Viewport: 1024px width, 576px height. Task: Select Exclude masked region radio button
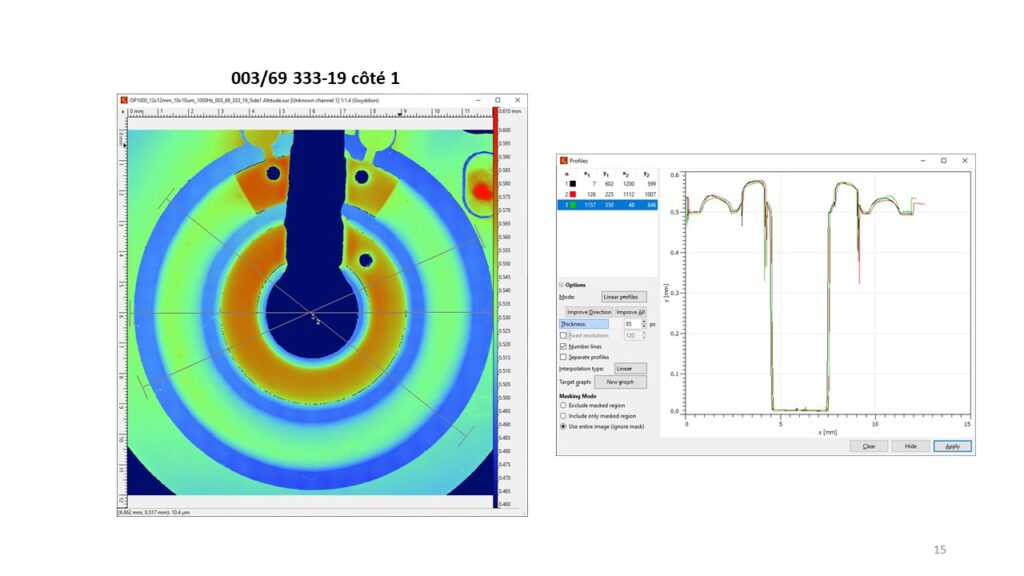pyautogui.click(x=563, y=405)
